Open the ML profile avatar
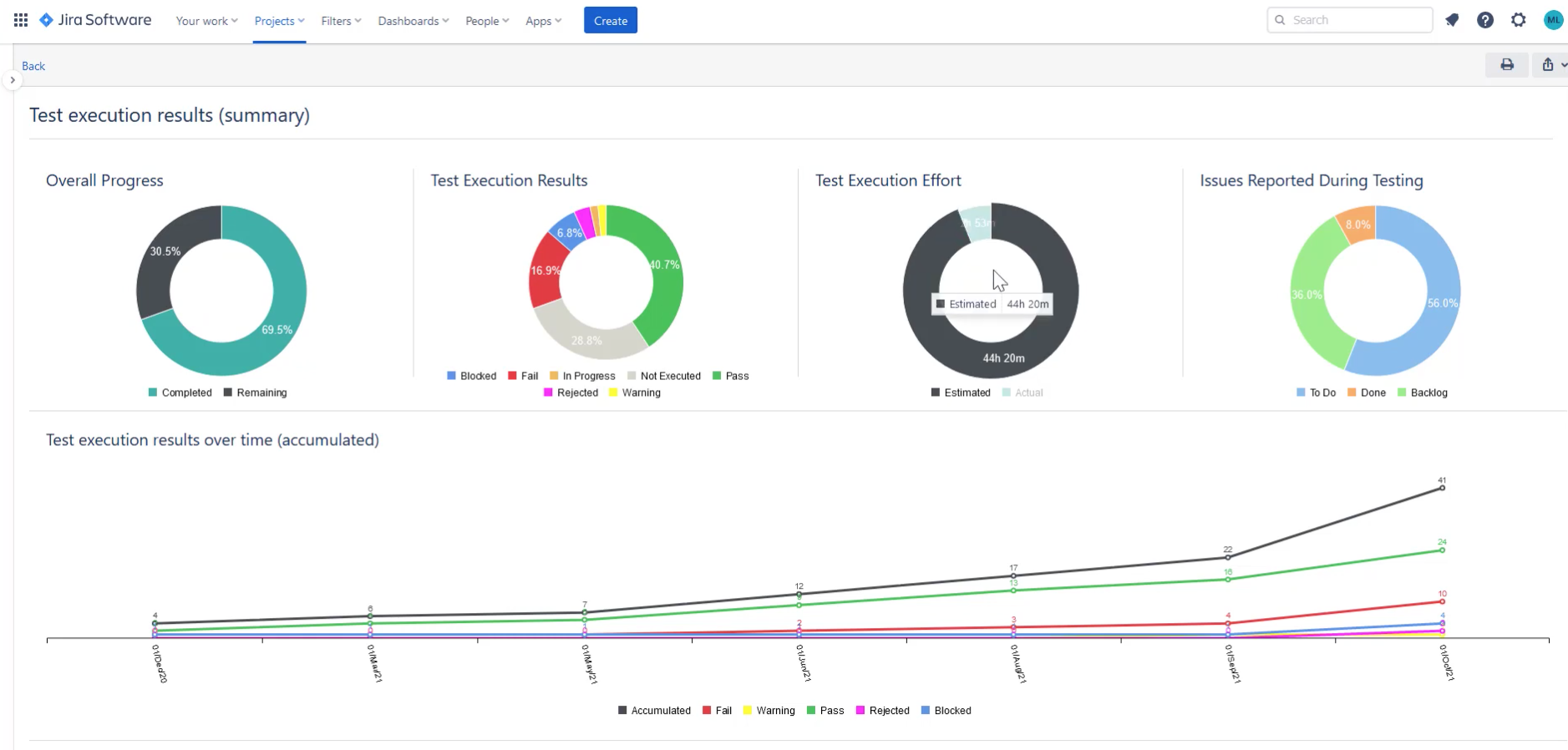Screen dimensions: 1568x750 pos(1553,20)
